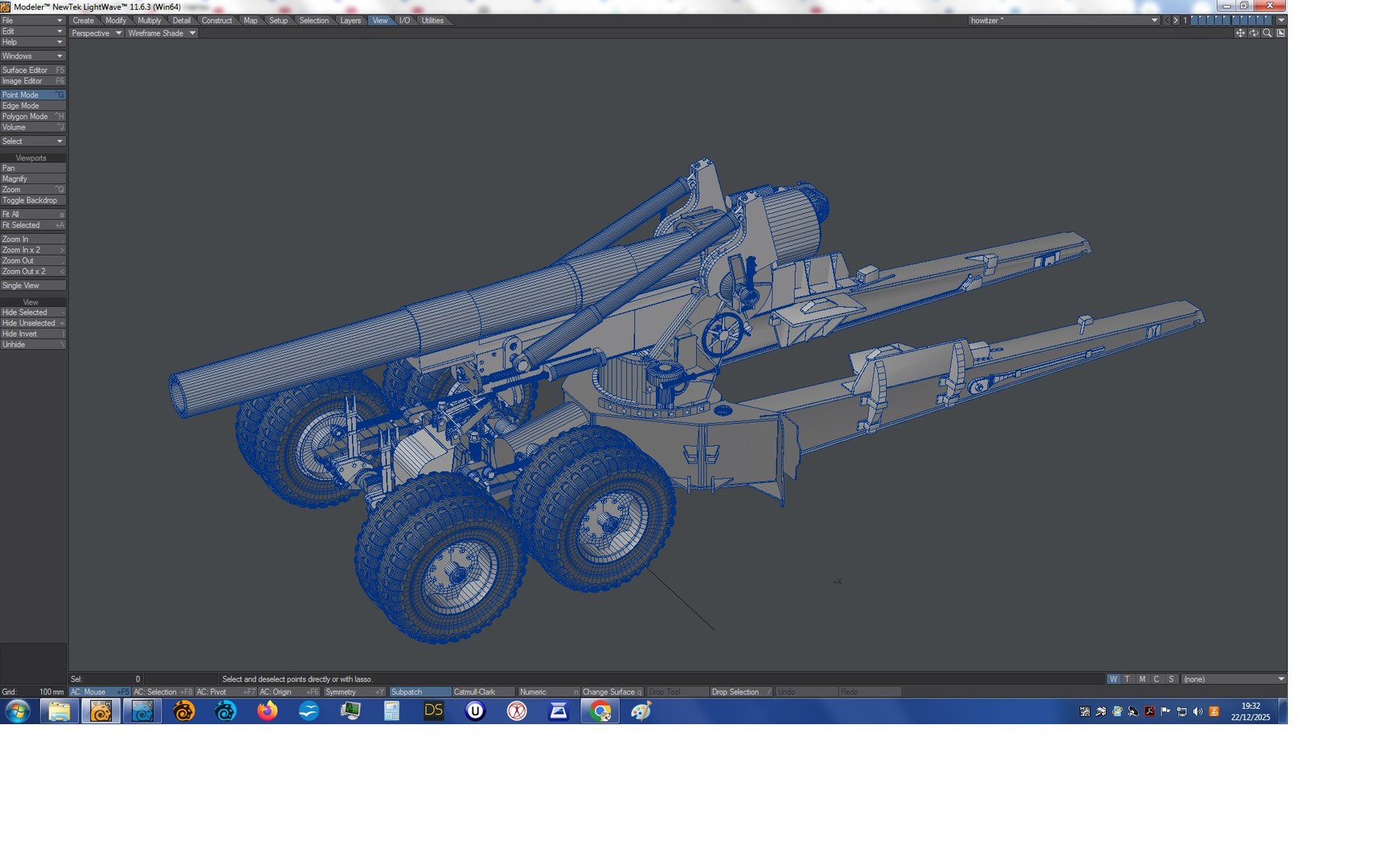Open the (none) vertex map dropdown
1389x868 pixels.
pyautogui.click(x=1234, y=679)
